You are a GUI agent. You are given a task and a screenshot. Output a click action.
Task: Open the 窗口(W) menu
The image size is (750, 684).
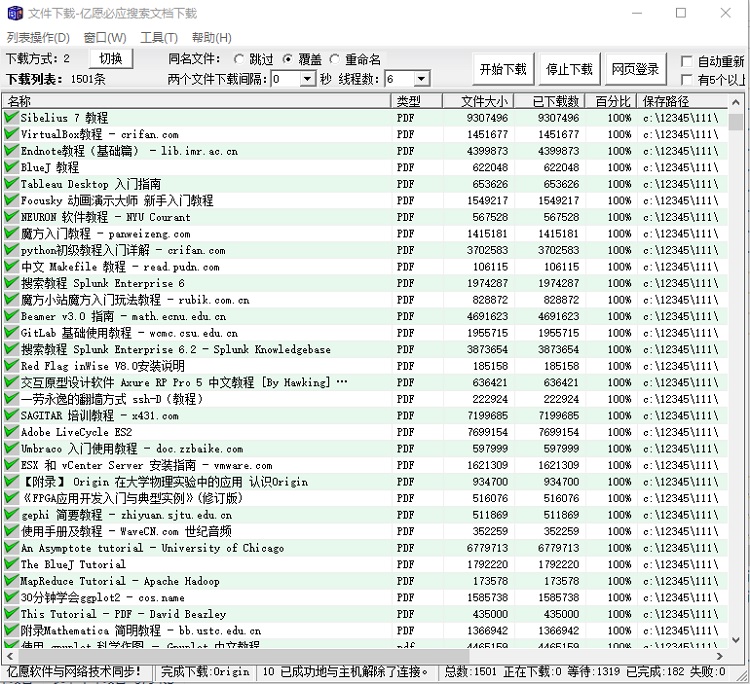pyautogui.click(x=105, y=37)
